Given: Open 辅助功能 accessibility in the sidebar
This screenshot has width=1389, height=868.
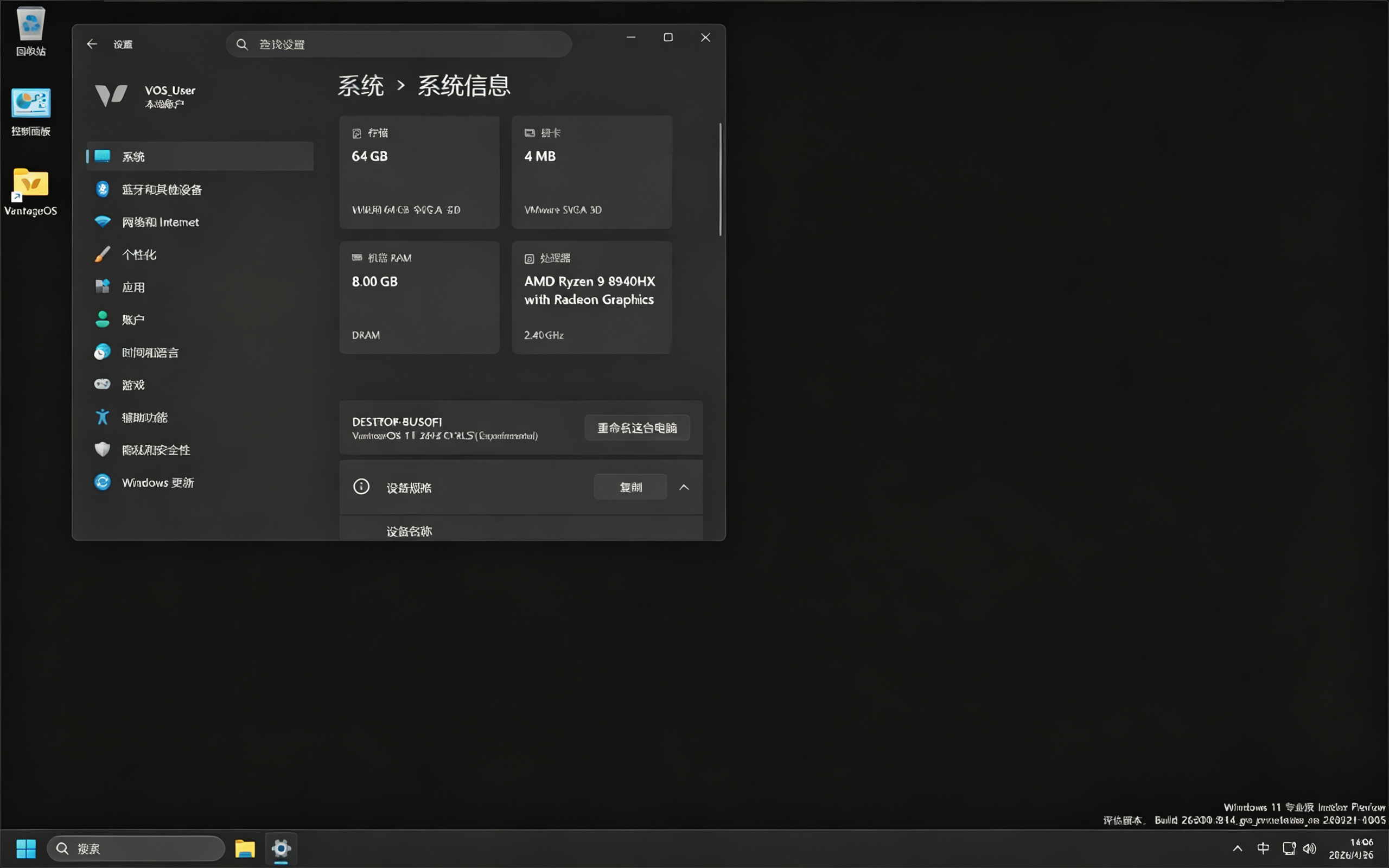Looking at the screenshot, I should [x=200, y=417].
